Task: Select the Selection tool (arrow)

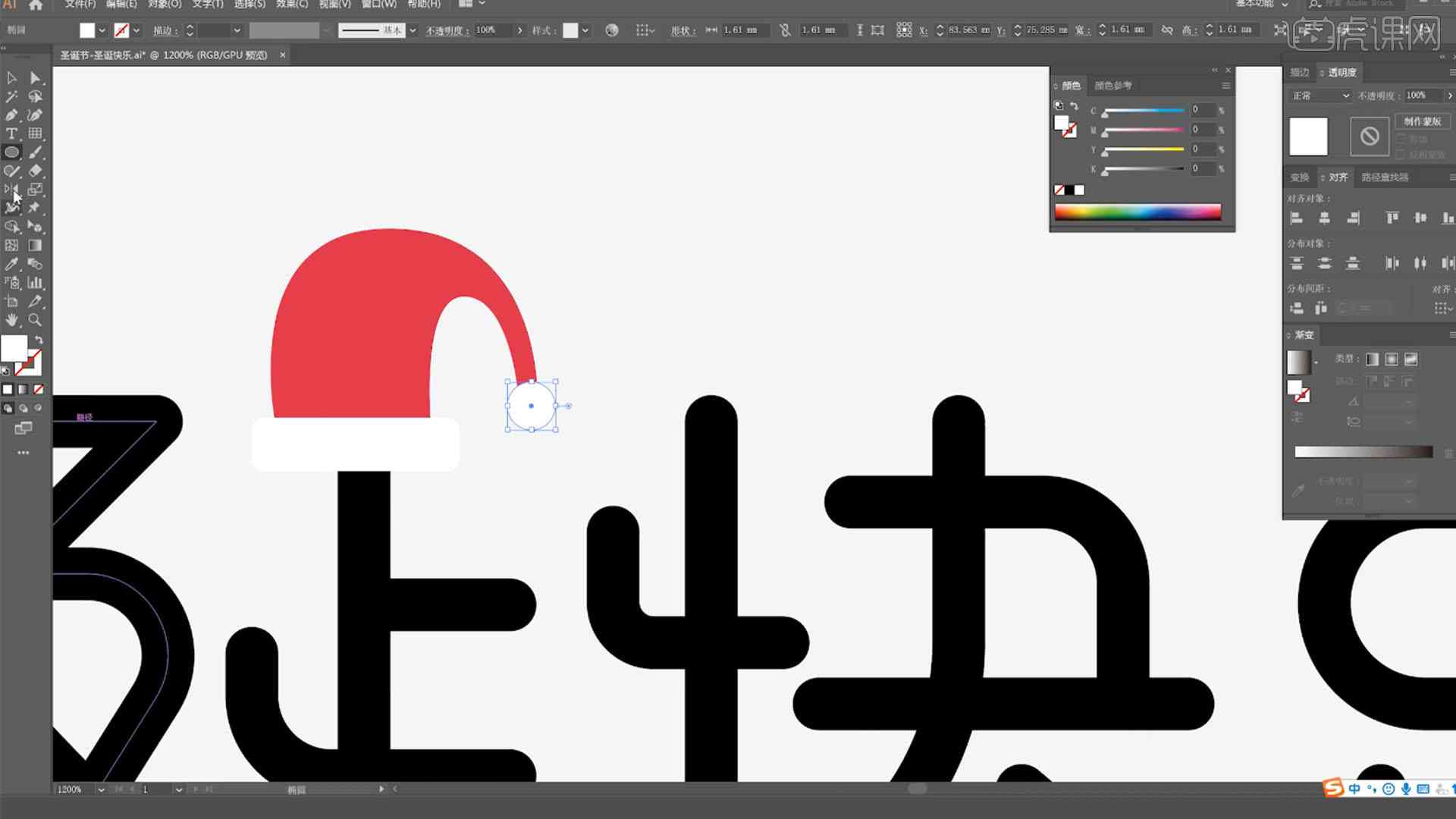Action: (13, 78)
